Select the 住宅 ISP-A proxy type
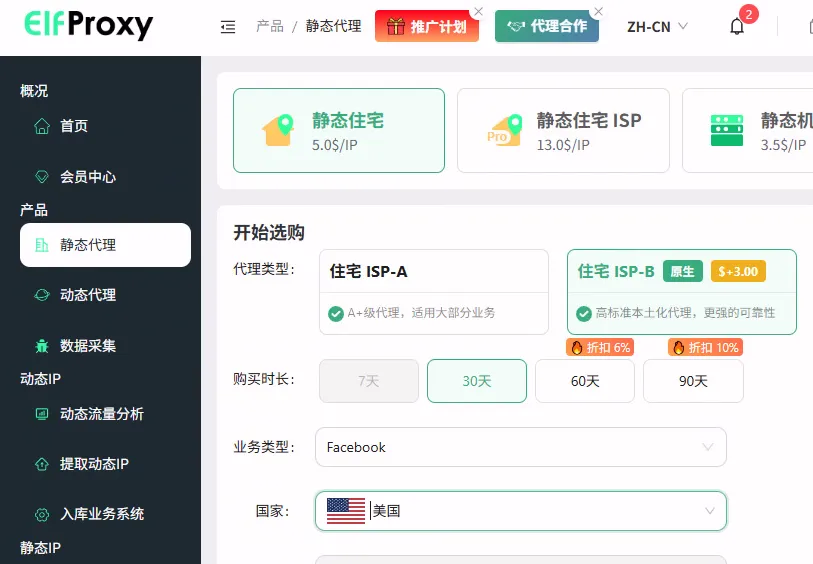The image size is (813, 564). click(x=433, y=291)
